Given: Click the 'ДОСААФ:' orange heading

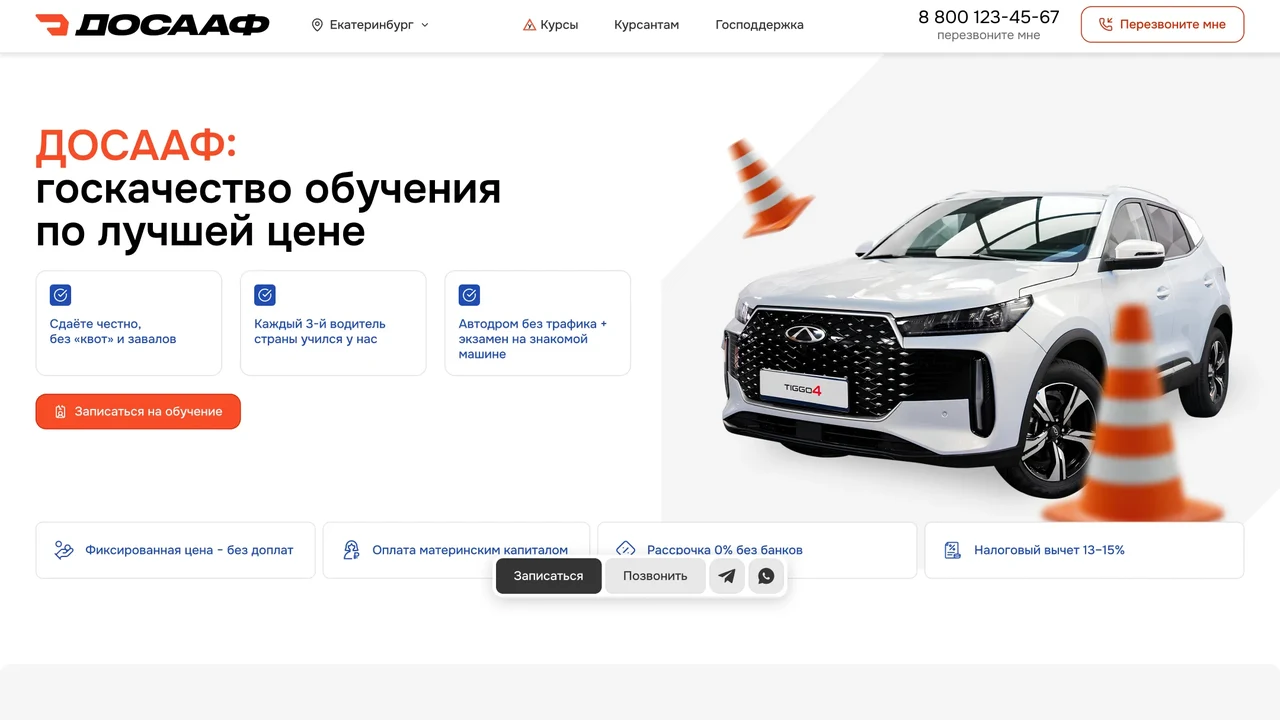Looking at the screenshot, I should pos(136,146).
